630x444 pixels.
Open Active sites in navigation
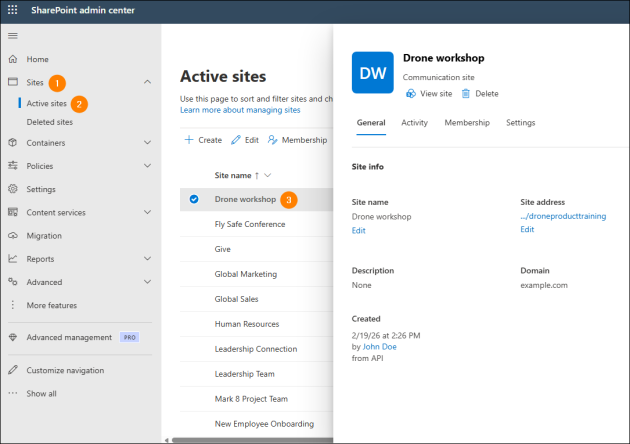coord(47,103)
